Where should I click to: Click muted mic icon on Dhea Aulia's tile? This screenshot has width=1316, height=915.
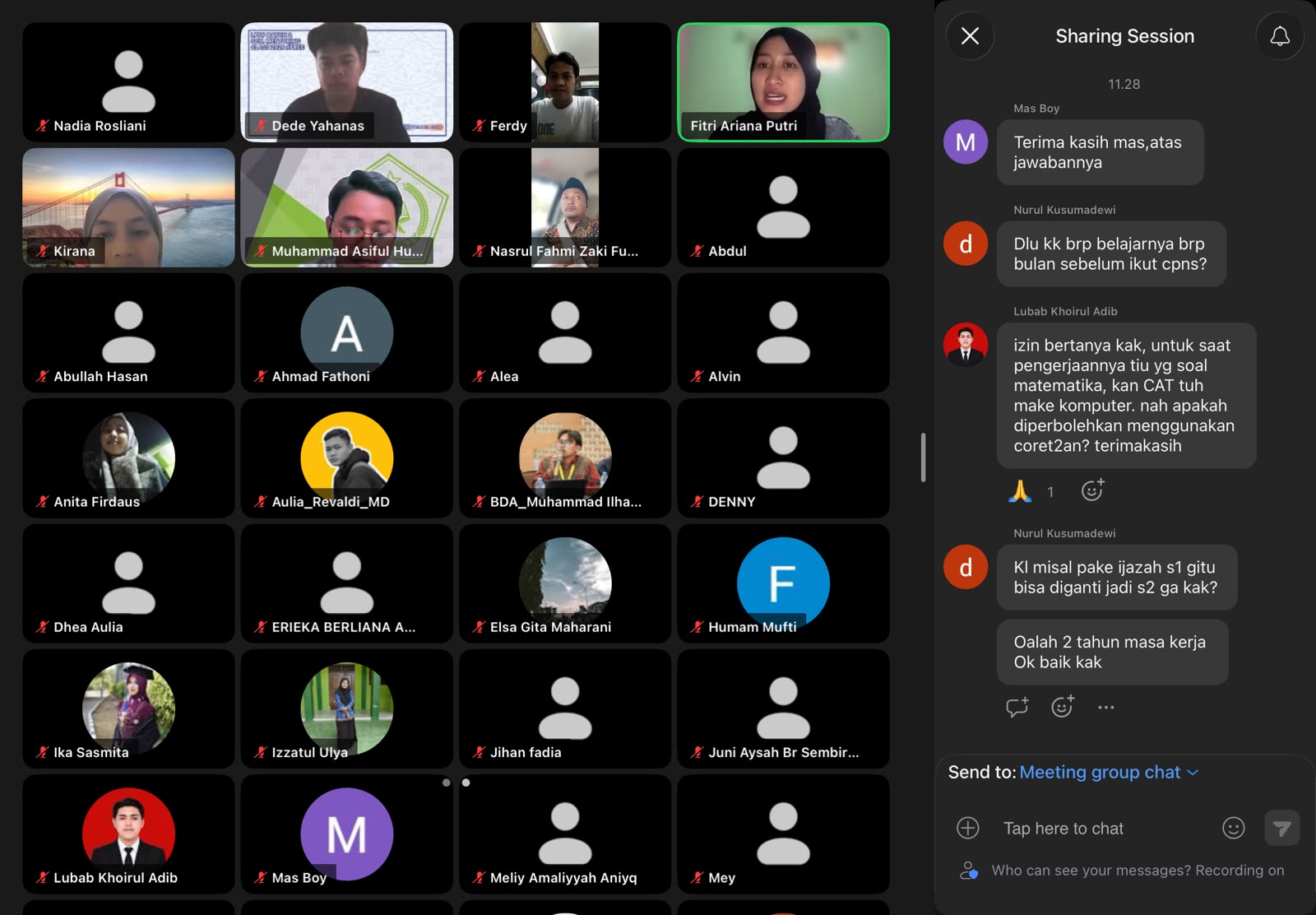[43, 627]
